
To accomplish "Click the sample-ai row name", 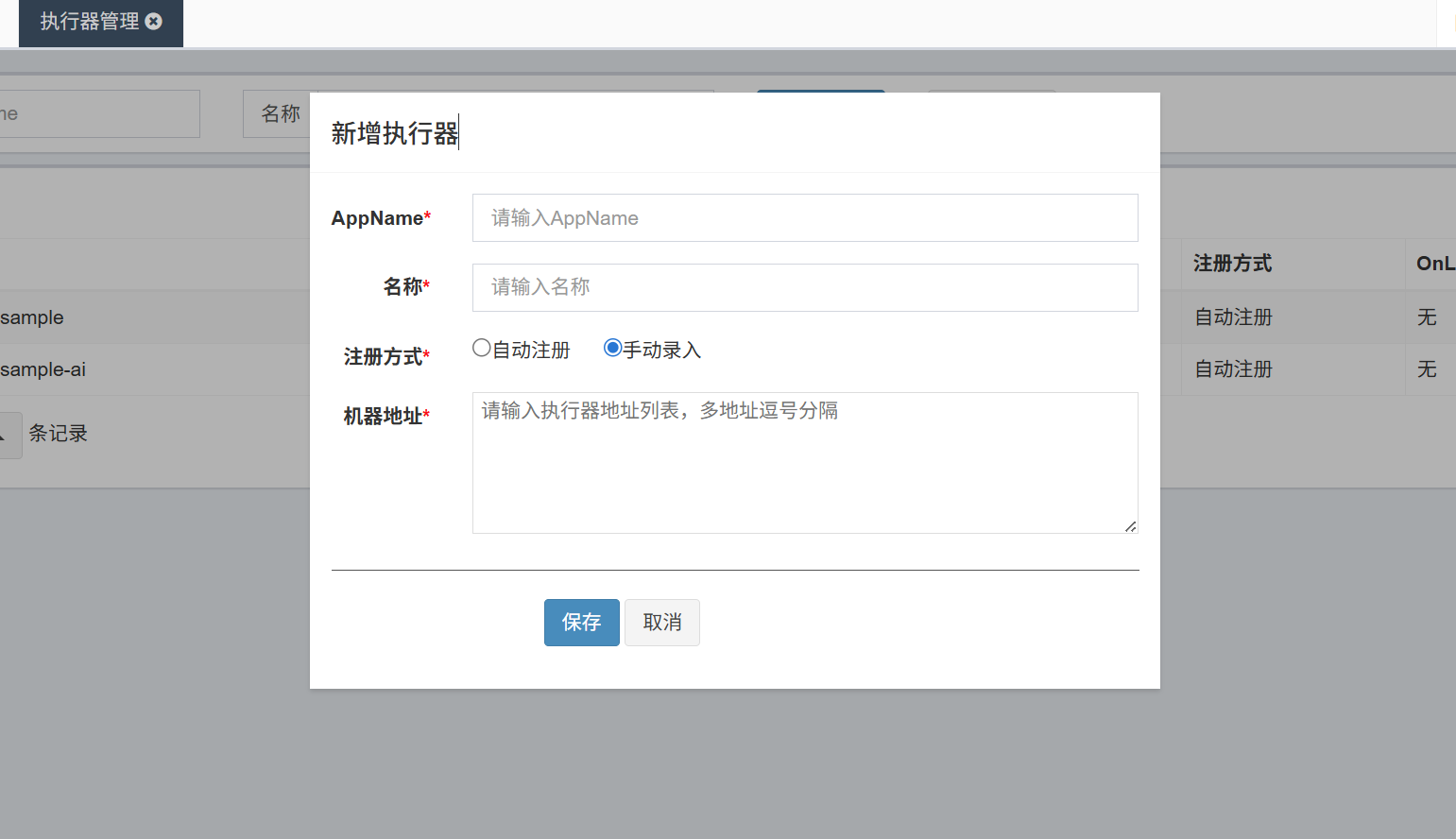I will pyautogui.click(x=43, y=369).
